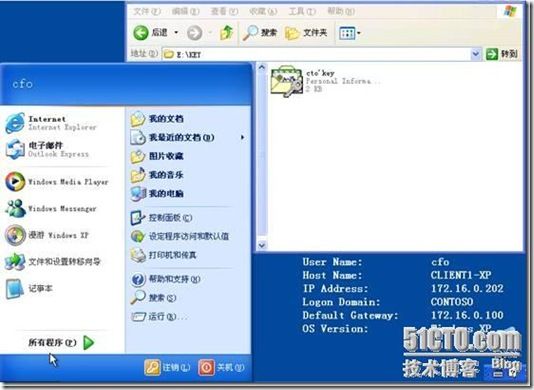Open 控制面板 Control Panel
This screenshot has width=534, height=390.
coord(162,218)
